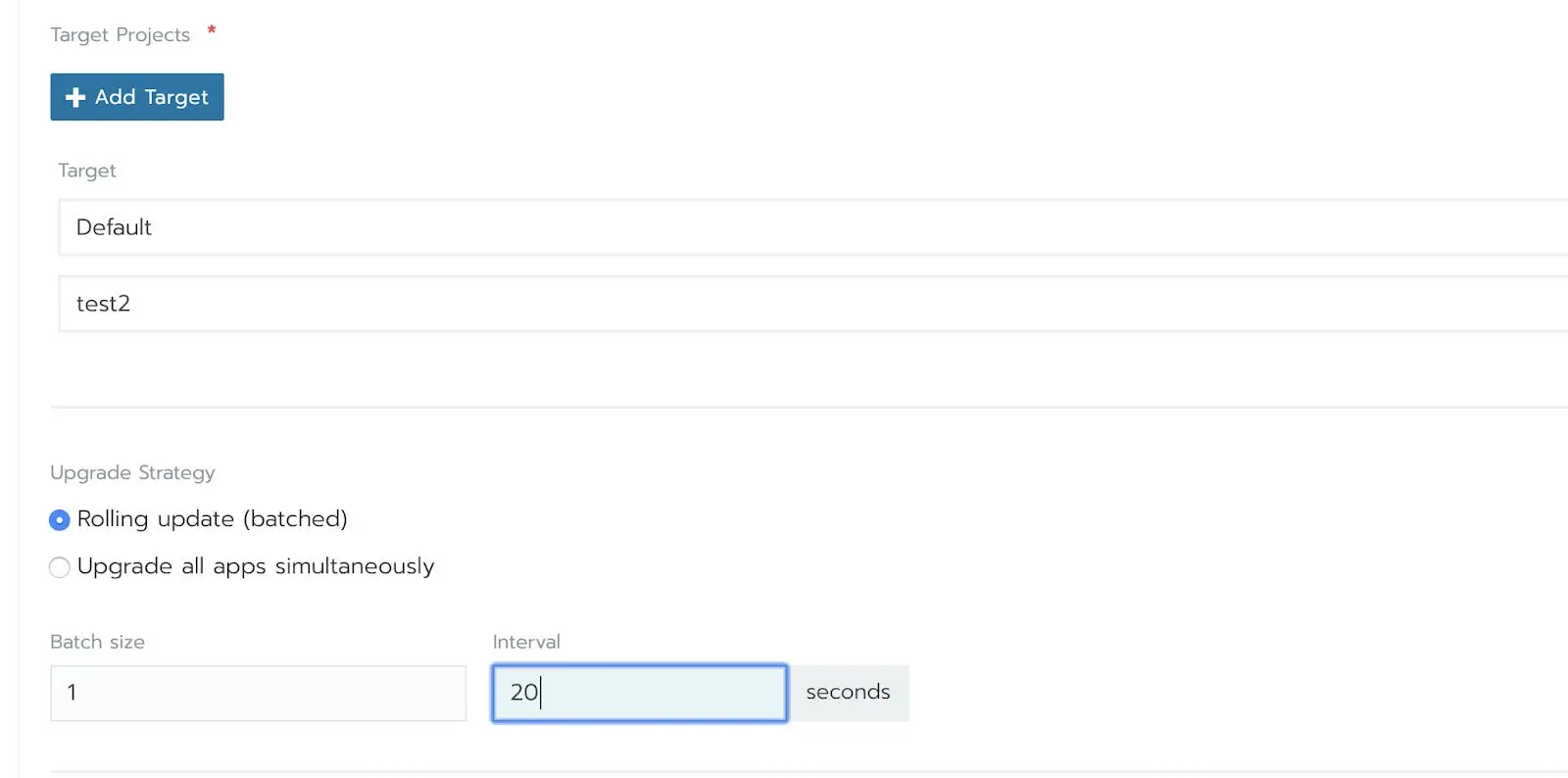The height and width of the screenshot is (778, 1568).
Task: Focus the Batch size input field
Action: [x=258, y=693]
